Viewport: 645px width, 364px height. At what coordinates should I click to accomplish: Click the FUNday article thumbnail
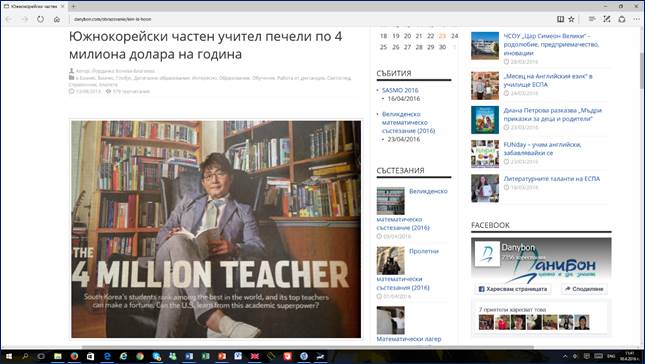pyautogui.click(x=485, y=154)
